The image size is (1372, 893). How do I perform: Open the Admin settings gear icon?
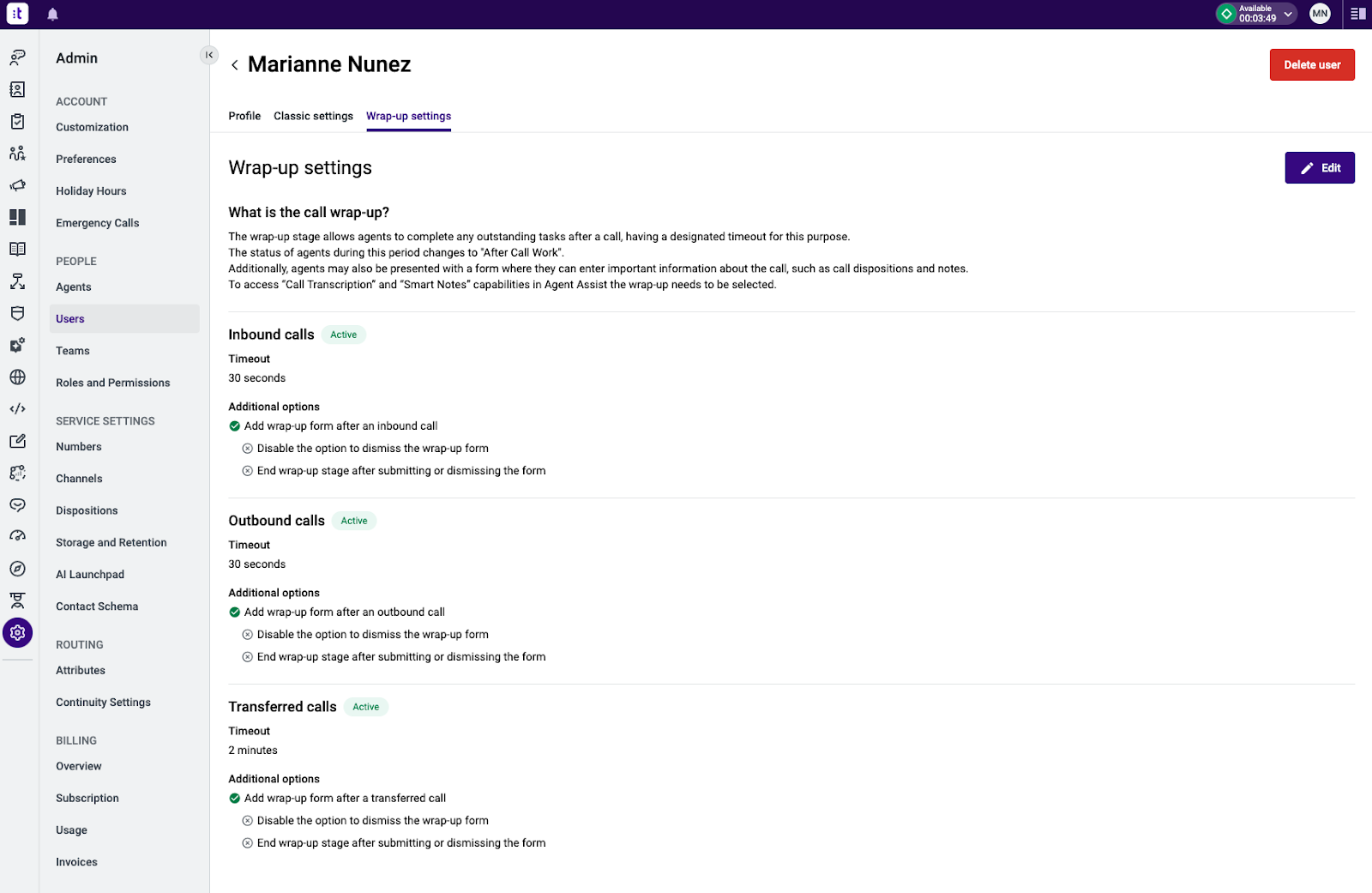coord(17,632)
